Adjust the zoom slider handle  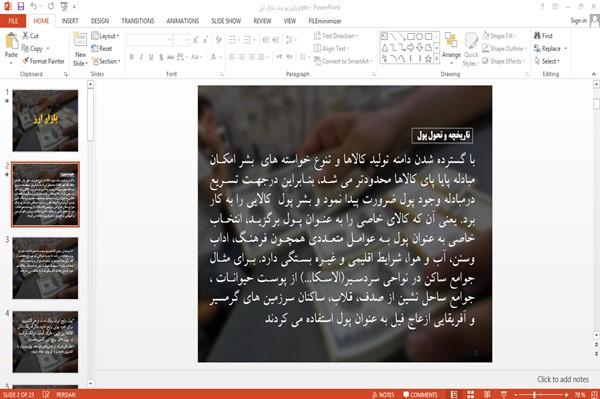point(534,394)
